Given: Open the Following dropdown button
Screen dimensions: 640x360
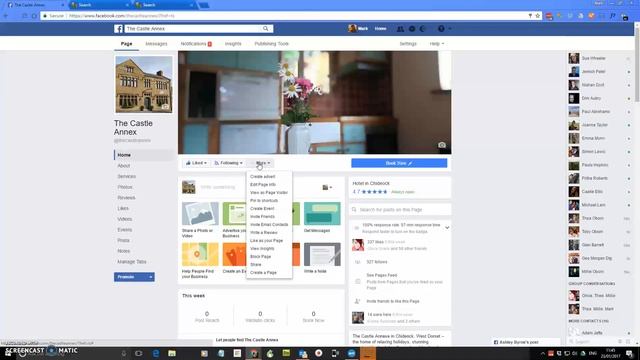Looking at the screenshot, I should click(228, 163).
